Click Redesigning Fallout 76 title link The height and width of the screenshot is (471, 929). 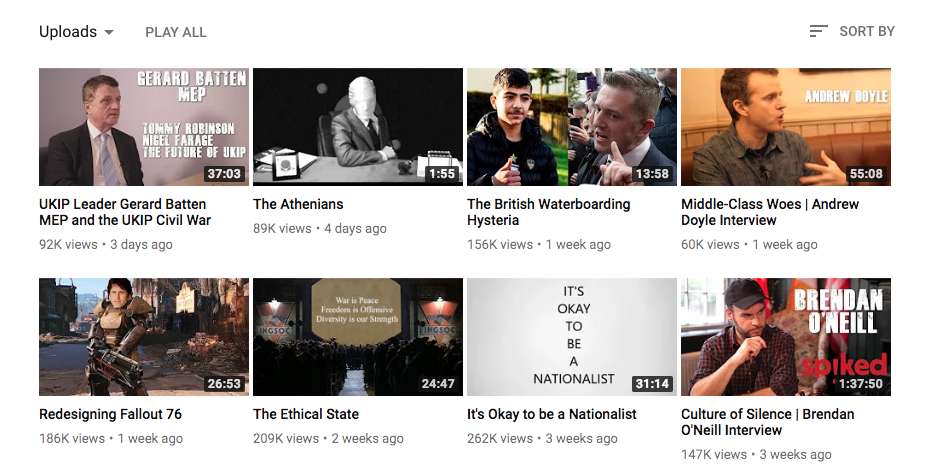point(110,414)
